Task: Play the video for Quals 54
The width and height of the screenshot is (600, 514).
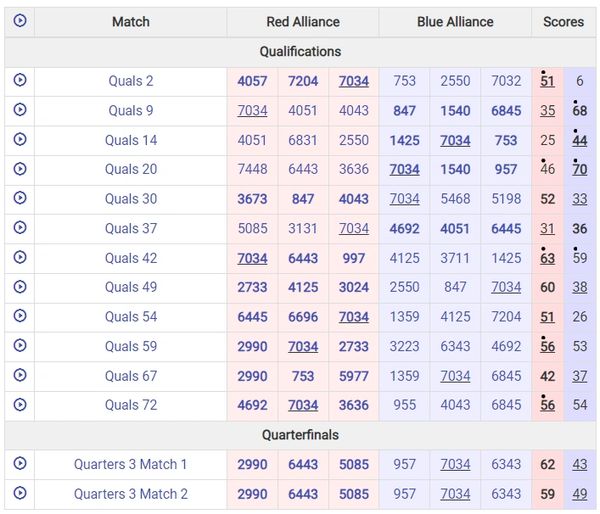Action: click(x=19, y=317)
